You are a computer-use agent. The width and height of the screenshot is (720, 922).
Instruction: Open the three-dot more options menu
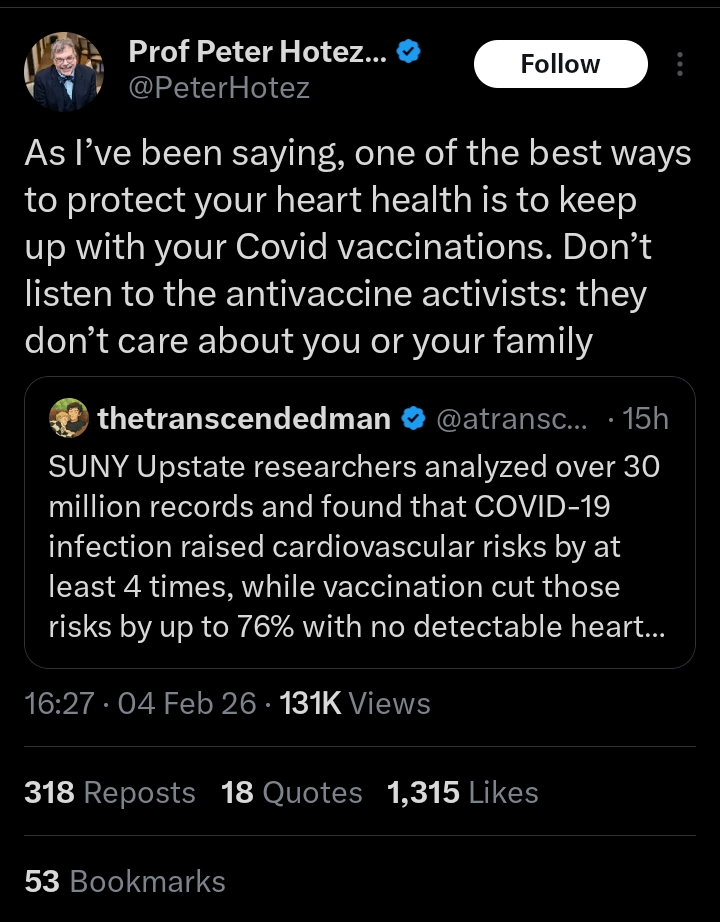point(681,65)
